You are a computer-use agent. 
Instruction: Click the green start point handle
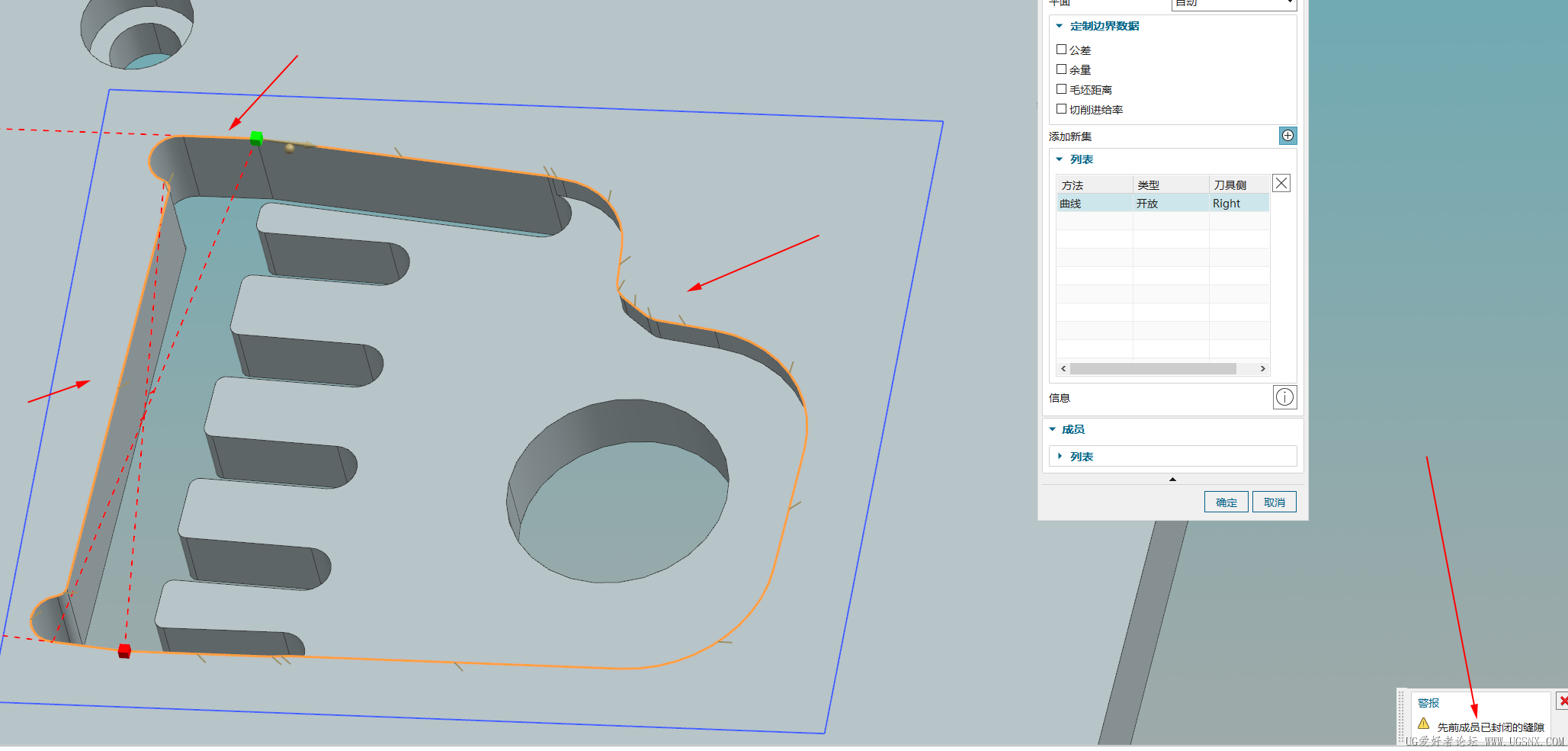pos(257,138)
